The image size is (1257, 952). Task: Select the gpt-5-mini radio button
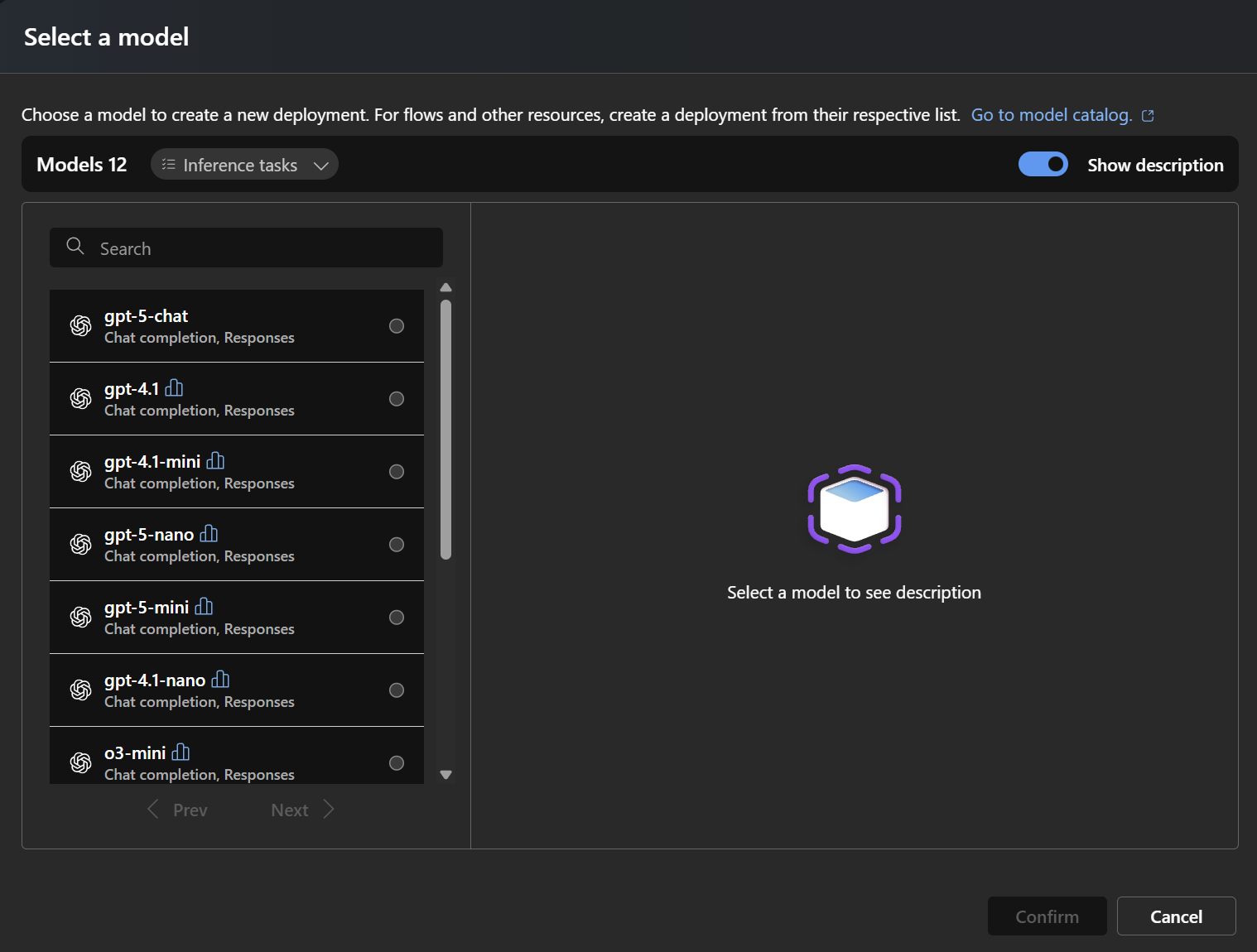(x=397, y=618)
